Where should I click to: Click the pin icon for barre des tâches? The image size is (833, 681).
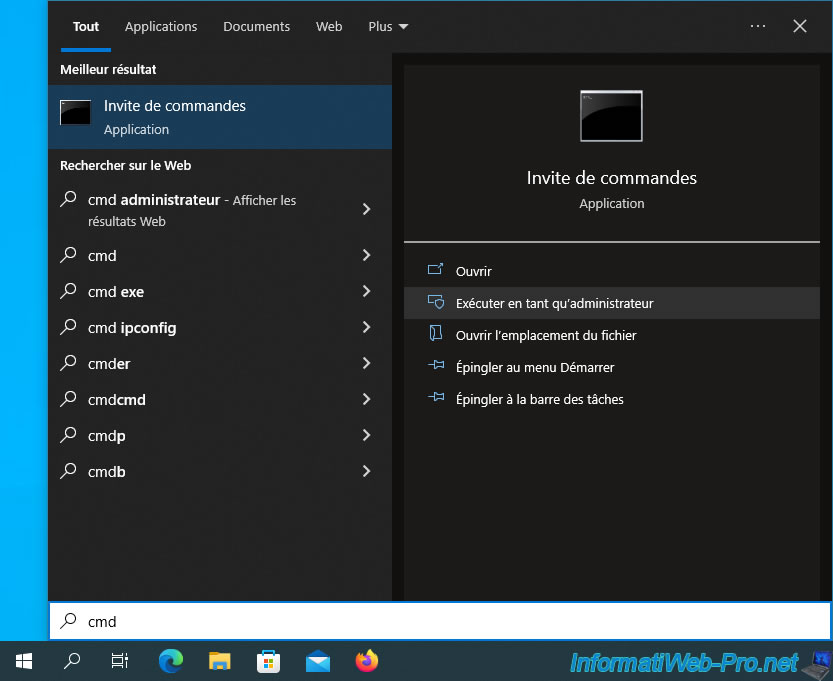coord(436,397)
